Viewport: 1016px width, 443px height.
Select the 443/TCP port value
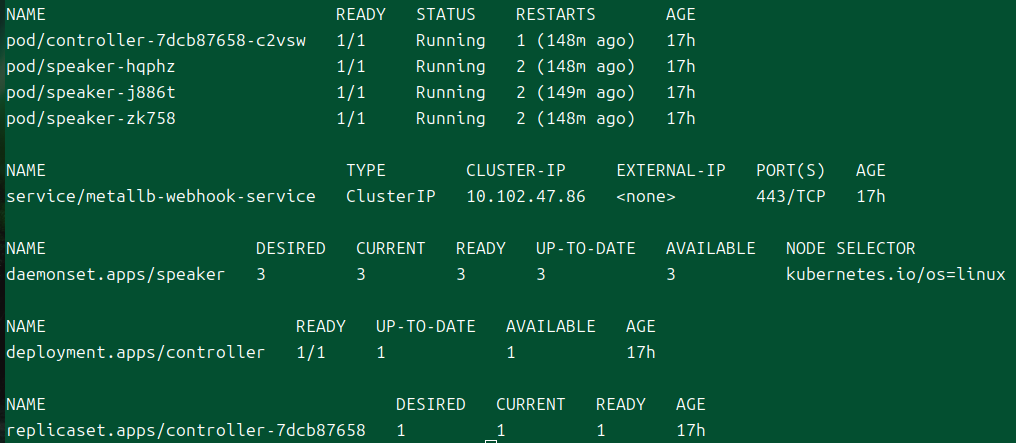pos(791,197)
